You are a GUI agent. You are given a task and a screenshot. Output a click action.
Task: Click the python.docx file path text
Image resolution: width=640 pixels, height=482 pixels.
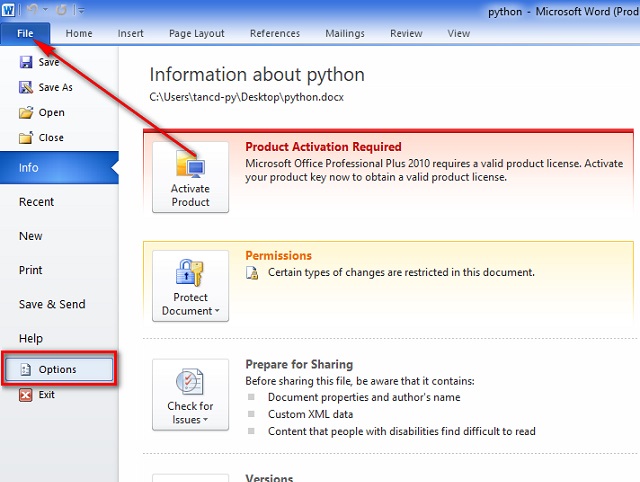click(246, 98)
